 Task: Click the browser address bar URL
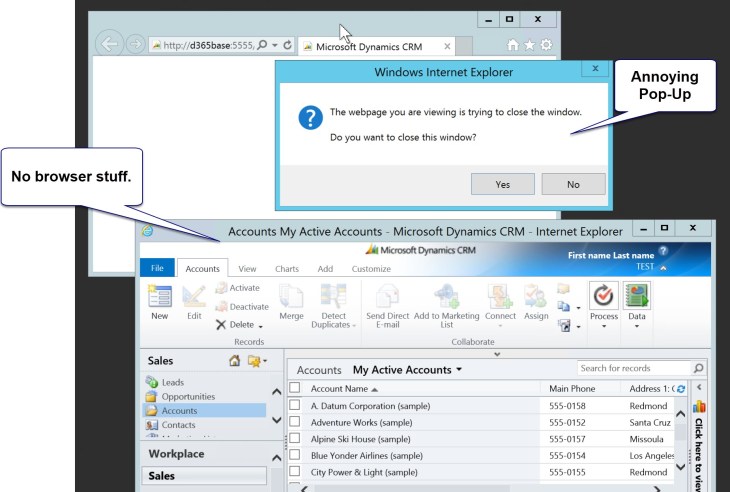click(x=209, y=45)
